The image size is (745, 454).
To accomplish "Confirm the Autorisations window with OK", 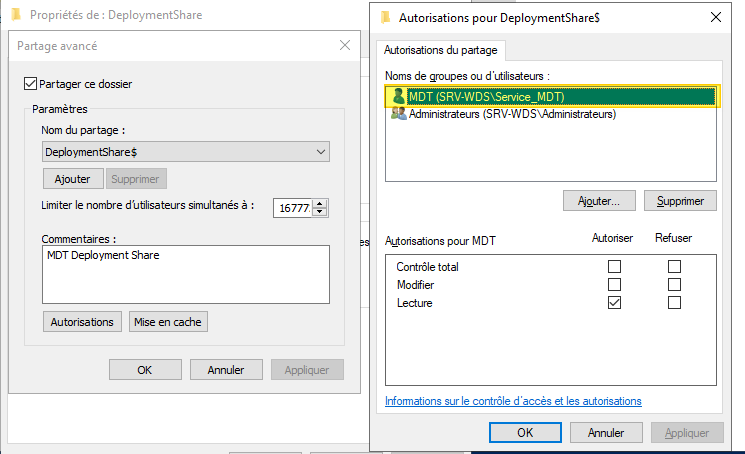I will [525, 433].
